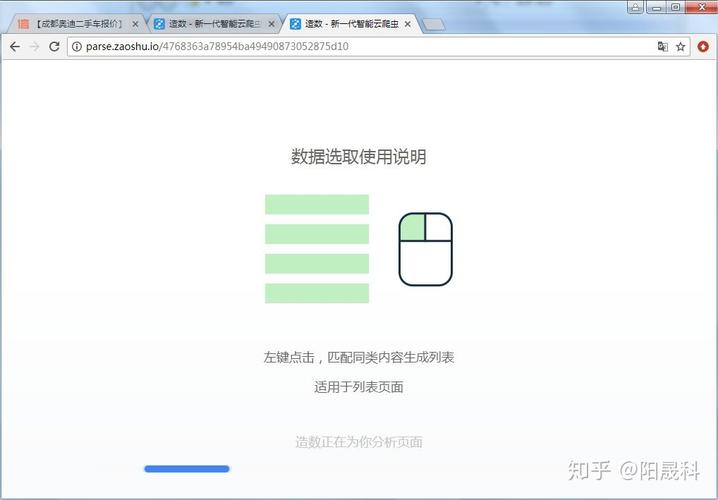
Task: Open the red extension icon in toolbar
Action: click(x=703, y=46)
